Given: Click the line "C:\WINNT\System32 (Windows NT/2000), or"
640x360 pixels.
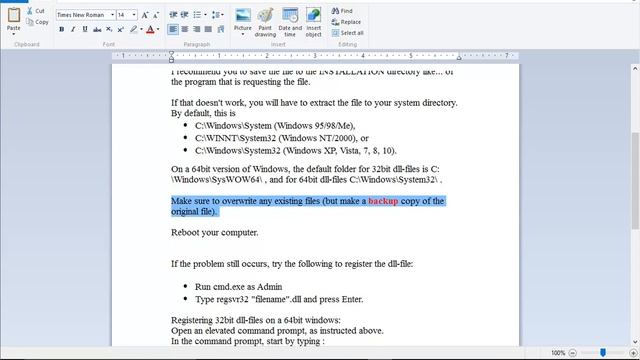Looking at the screenshot, I should pyautogui.click(x=282, y=138).
